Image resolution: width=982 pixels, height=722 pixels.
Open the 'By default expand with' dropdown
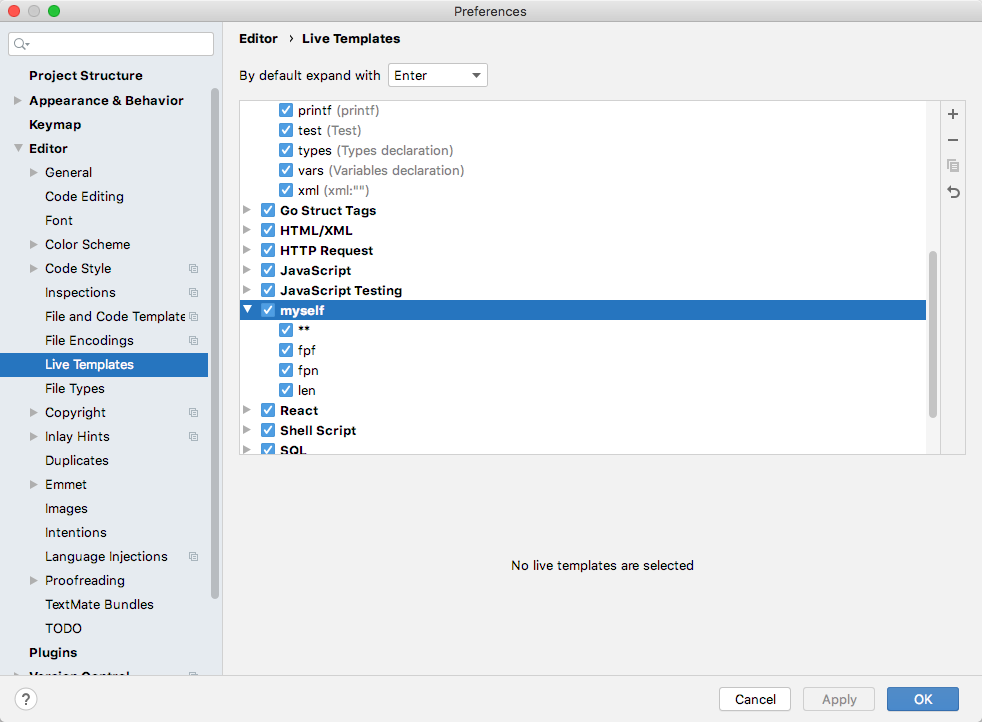pyautogui.click(x=438, y=75)
